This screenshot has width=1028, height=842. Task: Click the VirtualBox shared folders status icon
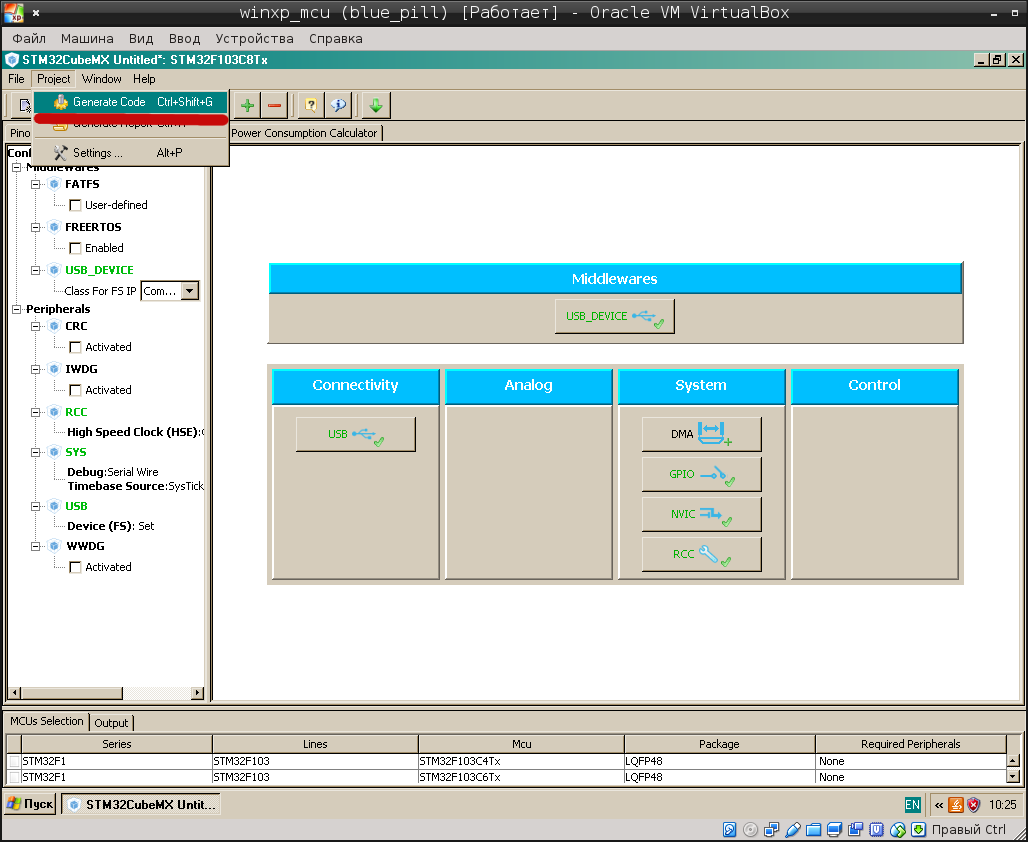[813, 830]
